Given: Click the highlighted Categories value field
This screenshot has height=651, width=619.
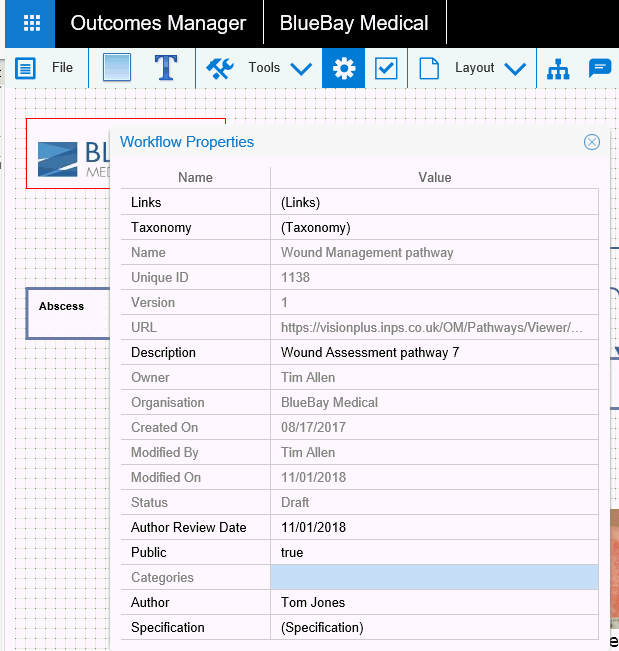Looking at the screenshot, I should click(434, 578).
